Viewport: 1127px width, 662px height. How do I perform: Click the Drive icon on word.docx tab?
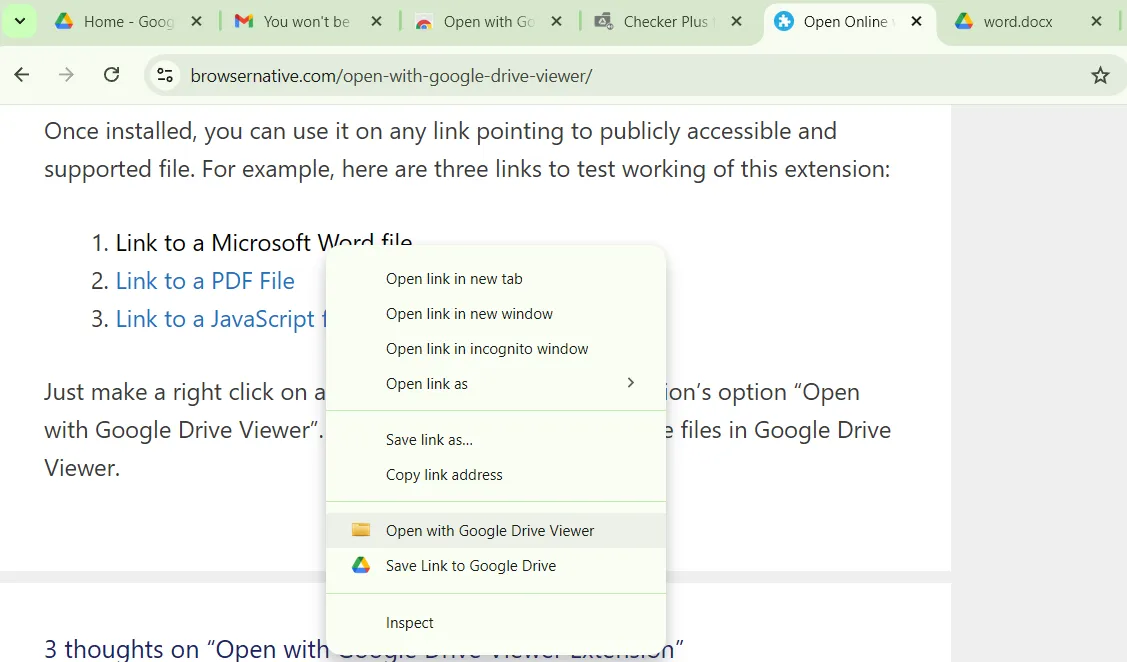point(963,20)
